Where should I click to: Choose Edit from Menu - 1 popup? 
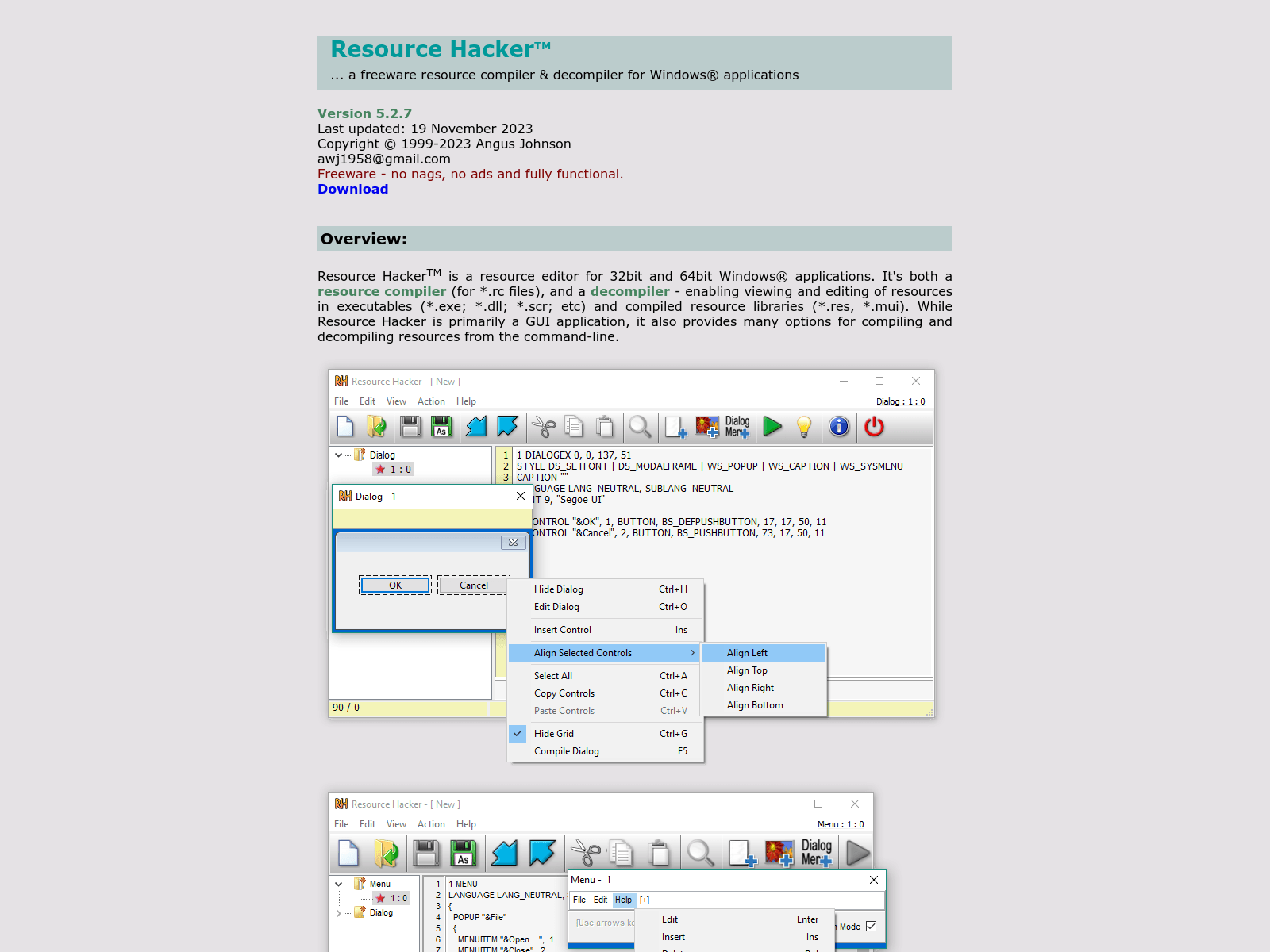click(734, 919)
